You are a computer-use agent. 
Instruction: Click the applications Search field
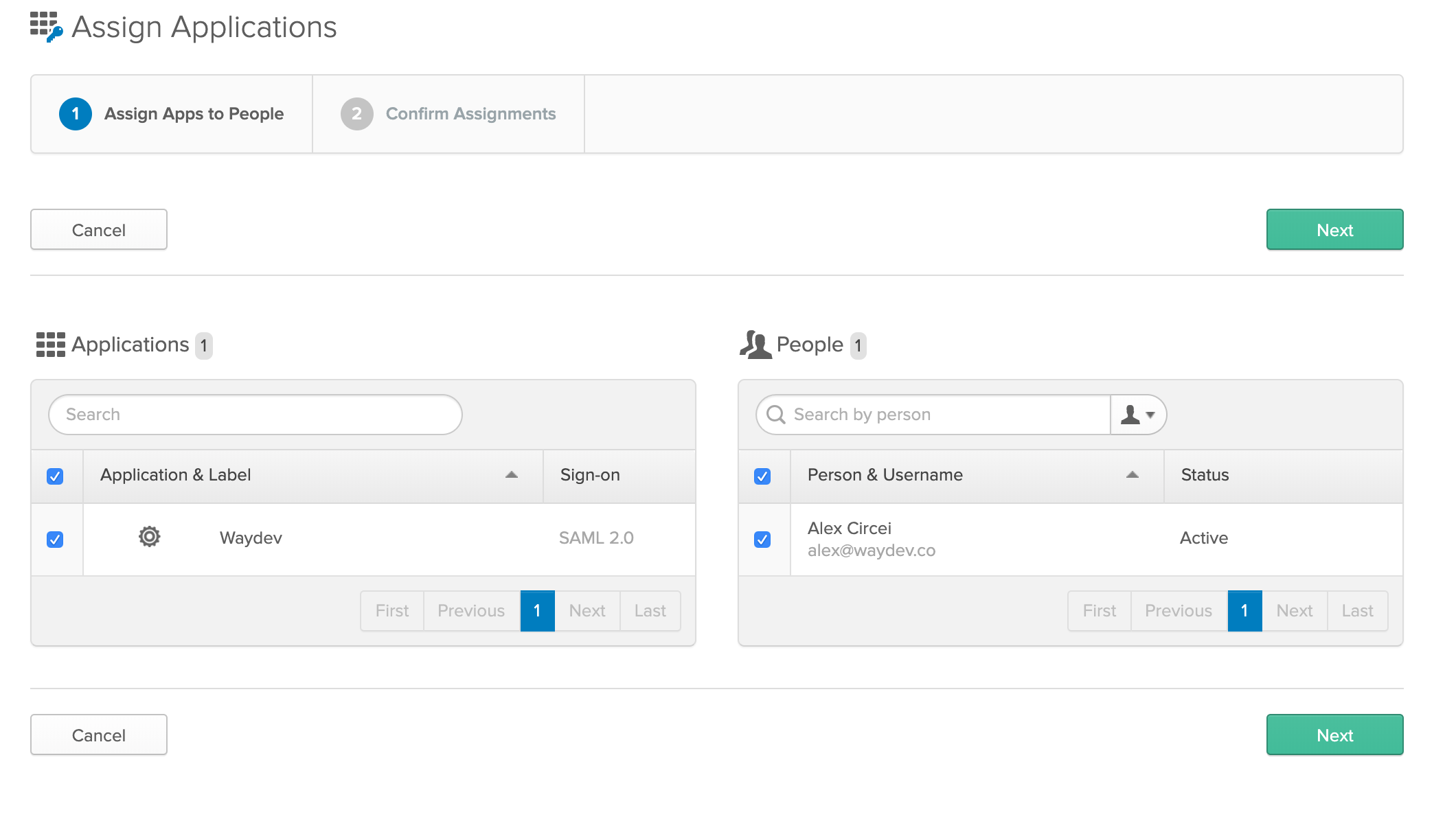[x=255, y=415]
